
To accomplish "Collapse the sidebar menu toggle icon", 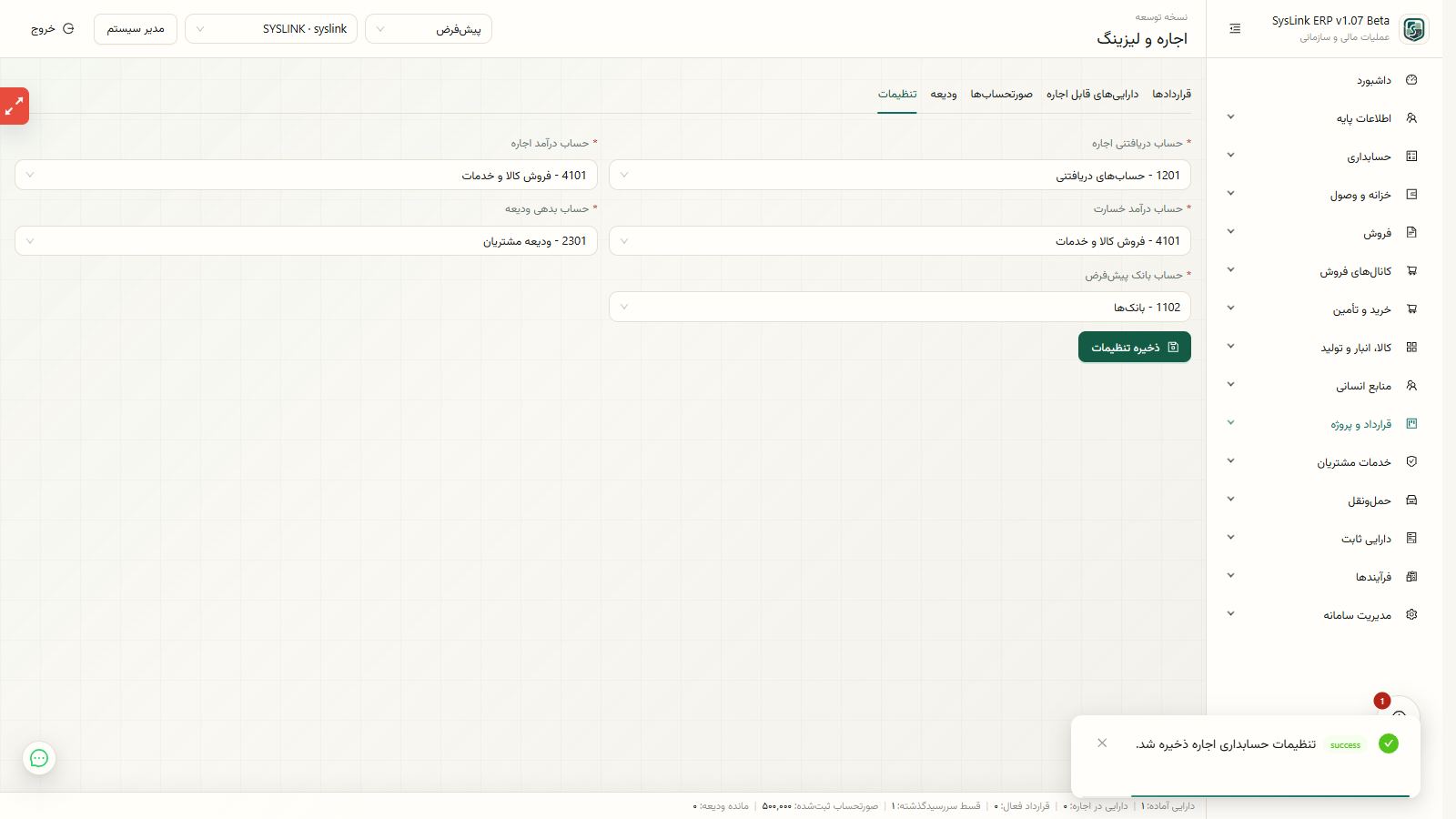I will [1235, 29].
